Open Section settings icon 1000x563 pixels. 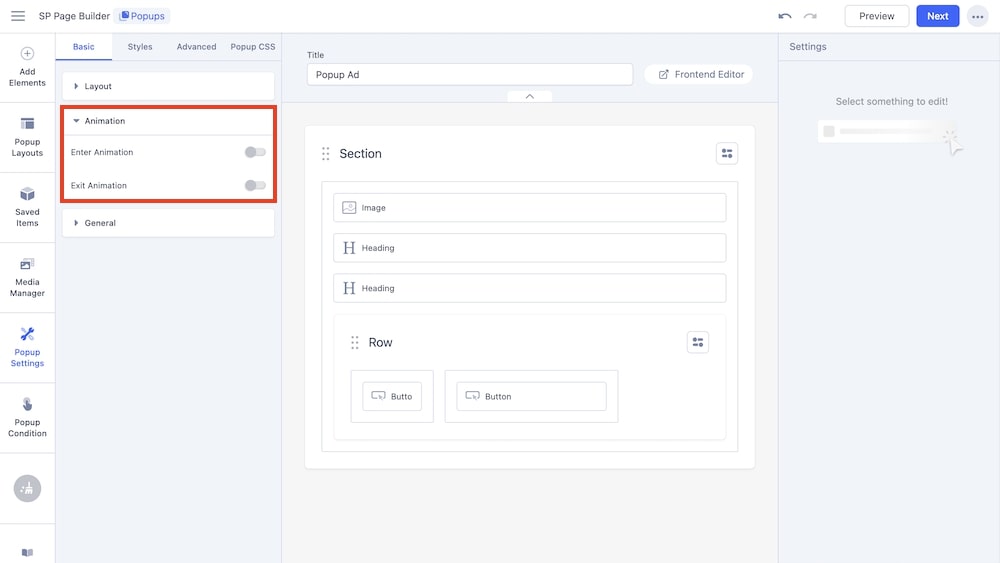(727, 153)
